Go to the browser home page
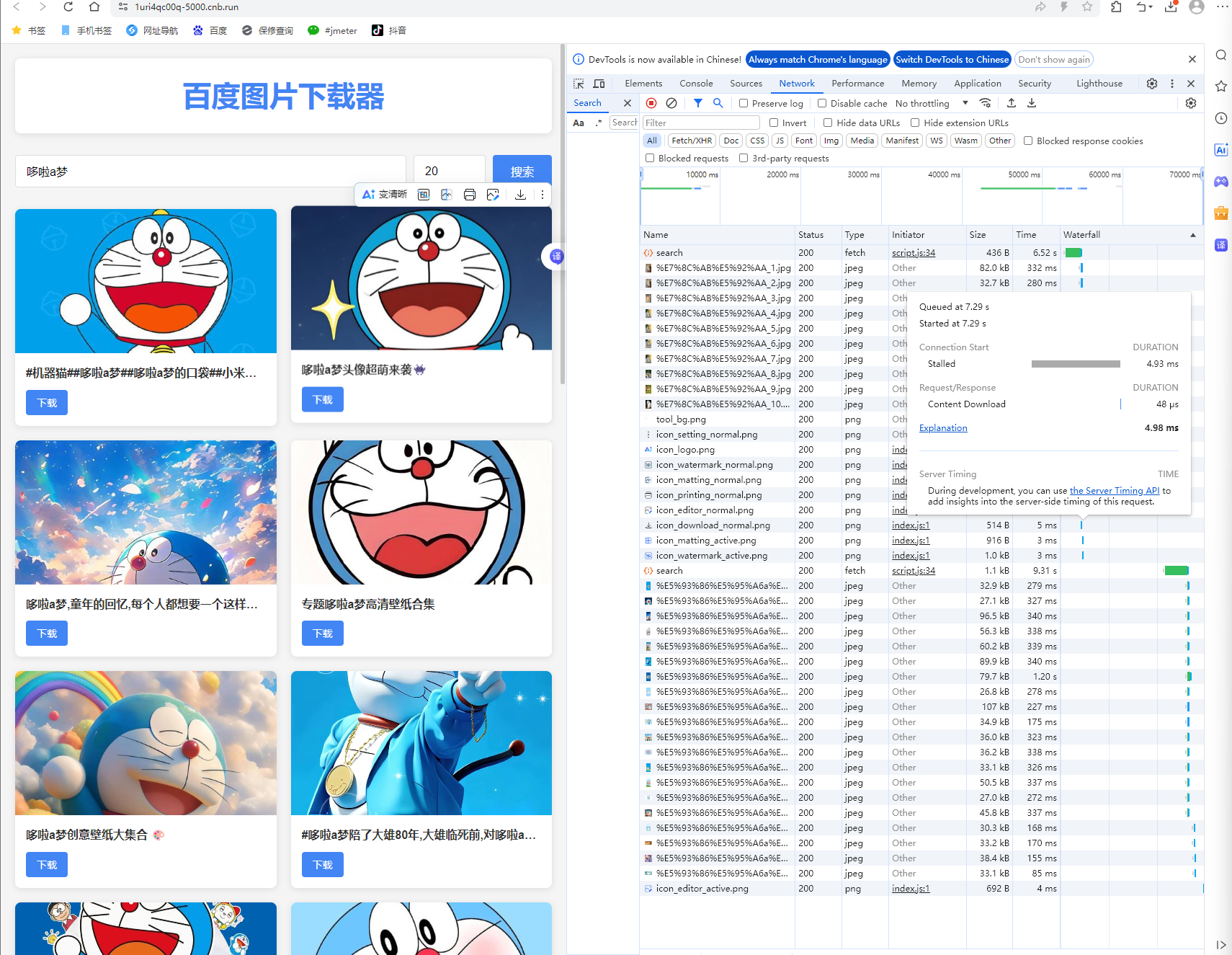 94,6
